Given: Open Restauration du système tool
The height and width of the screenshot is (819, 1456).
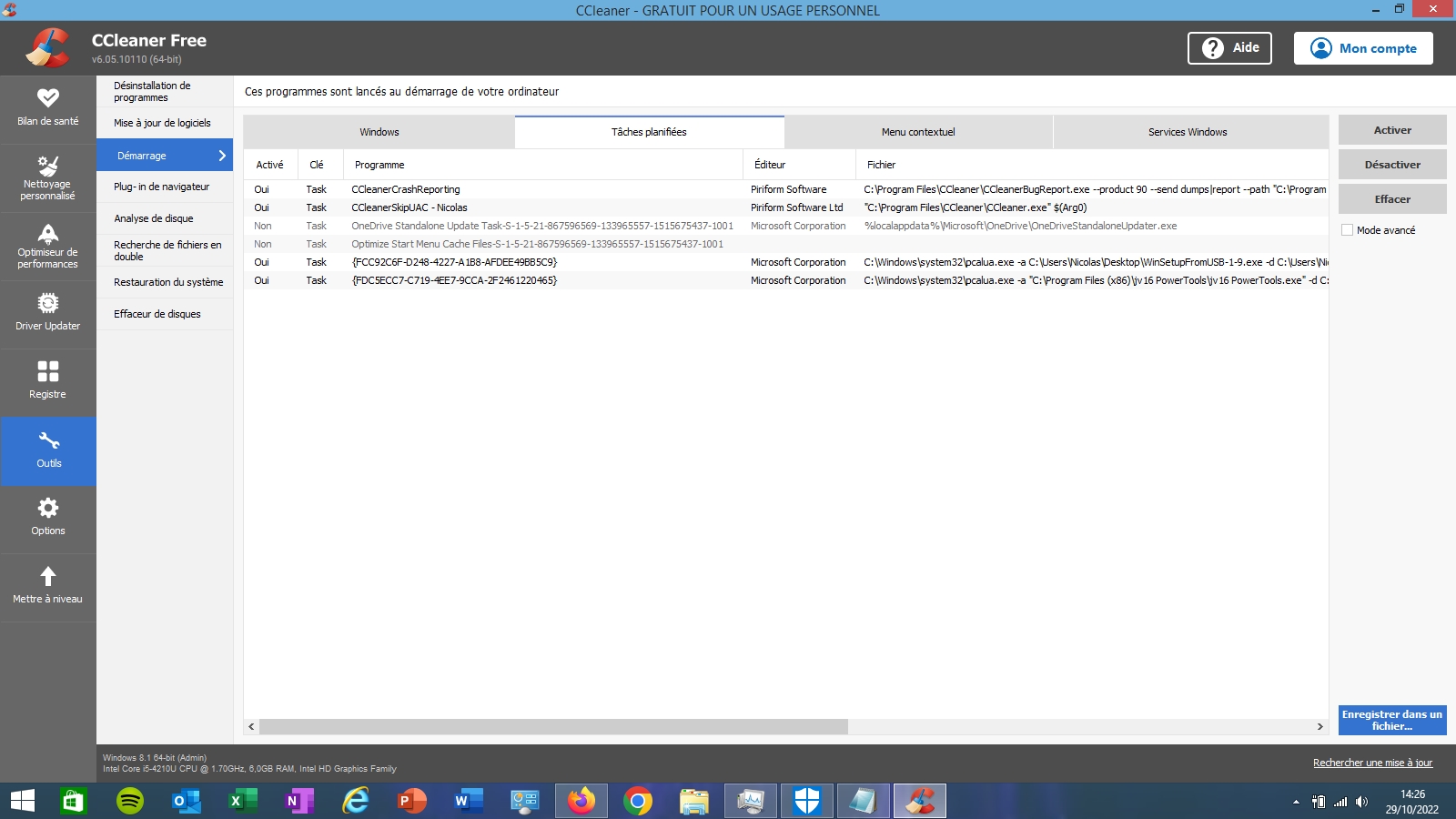Looking at the screenshot, I should point(165,282).
